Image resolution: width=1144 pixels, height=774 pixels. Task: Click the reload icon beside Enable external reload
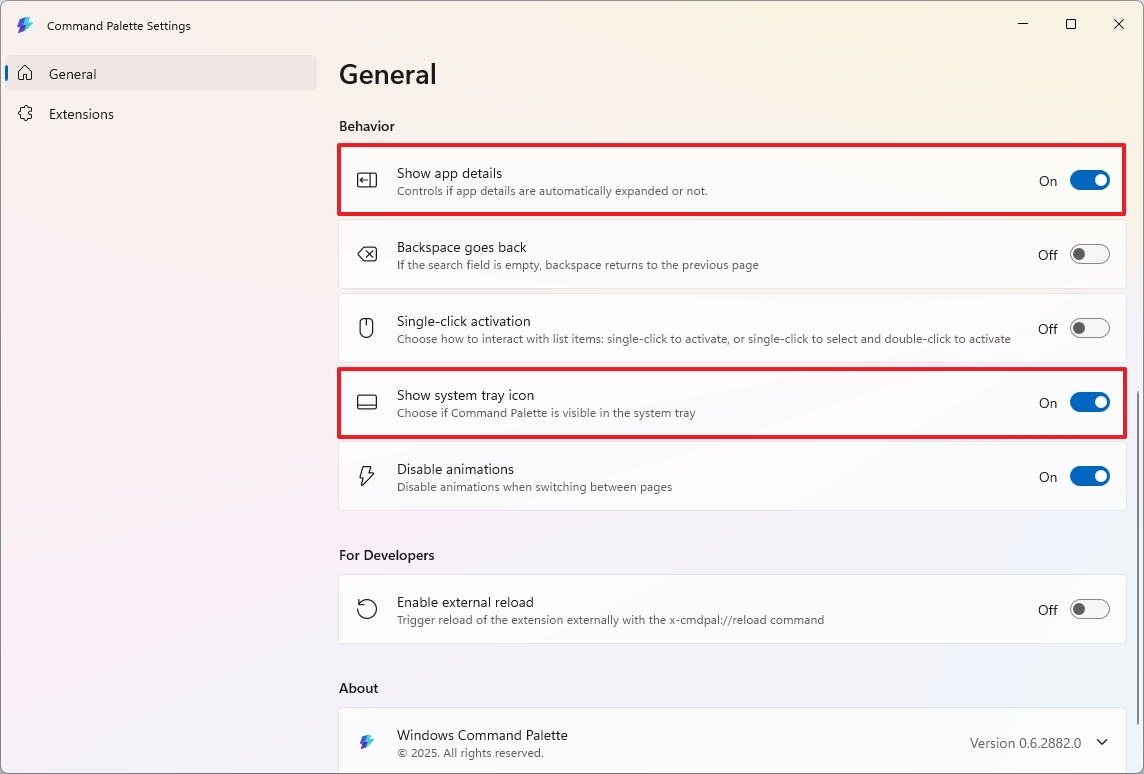pyautogui.click(x=366, y=608)
